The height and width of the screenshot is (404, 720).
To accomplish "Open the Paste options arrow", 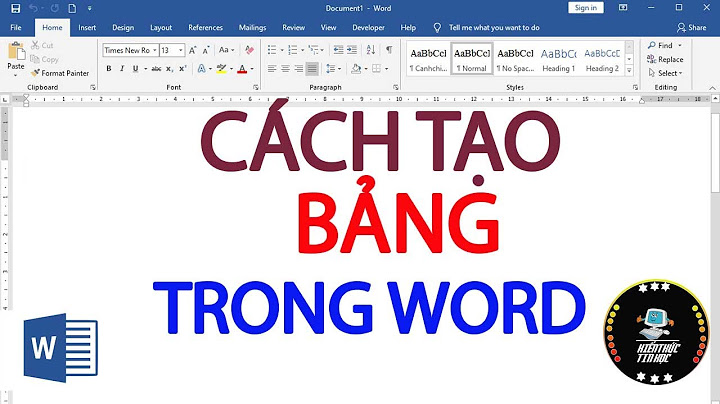I will 16,75.
